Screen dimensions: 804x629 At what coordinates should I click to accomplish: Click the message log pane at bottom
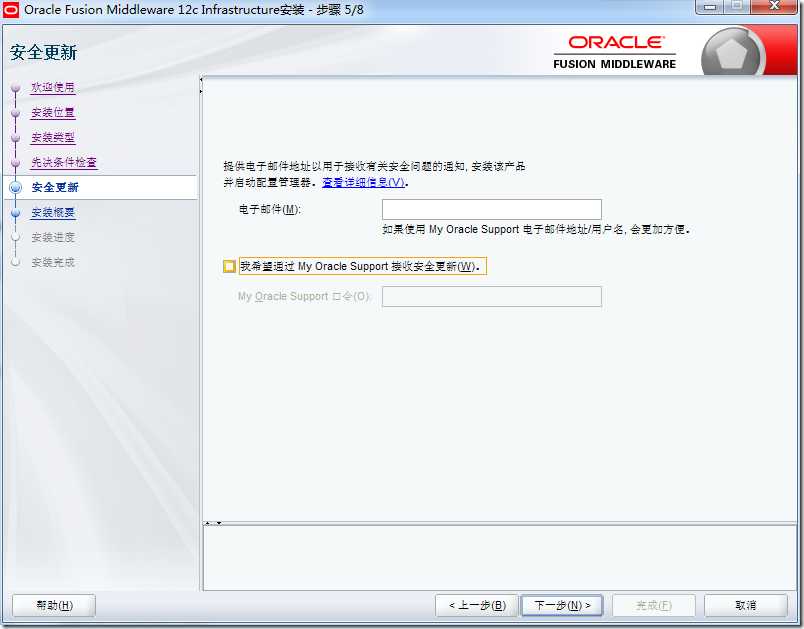499,558
